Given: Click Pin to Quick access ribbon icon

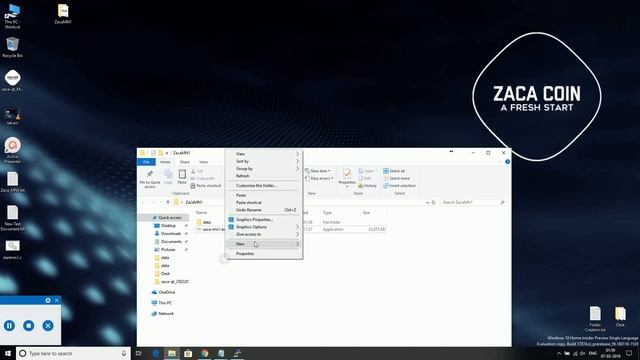Looking at the screenshot, I should (150, 179).
